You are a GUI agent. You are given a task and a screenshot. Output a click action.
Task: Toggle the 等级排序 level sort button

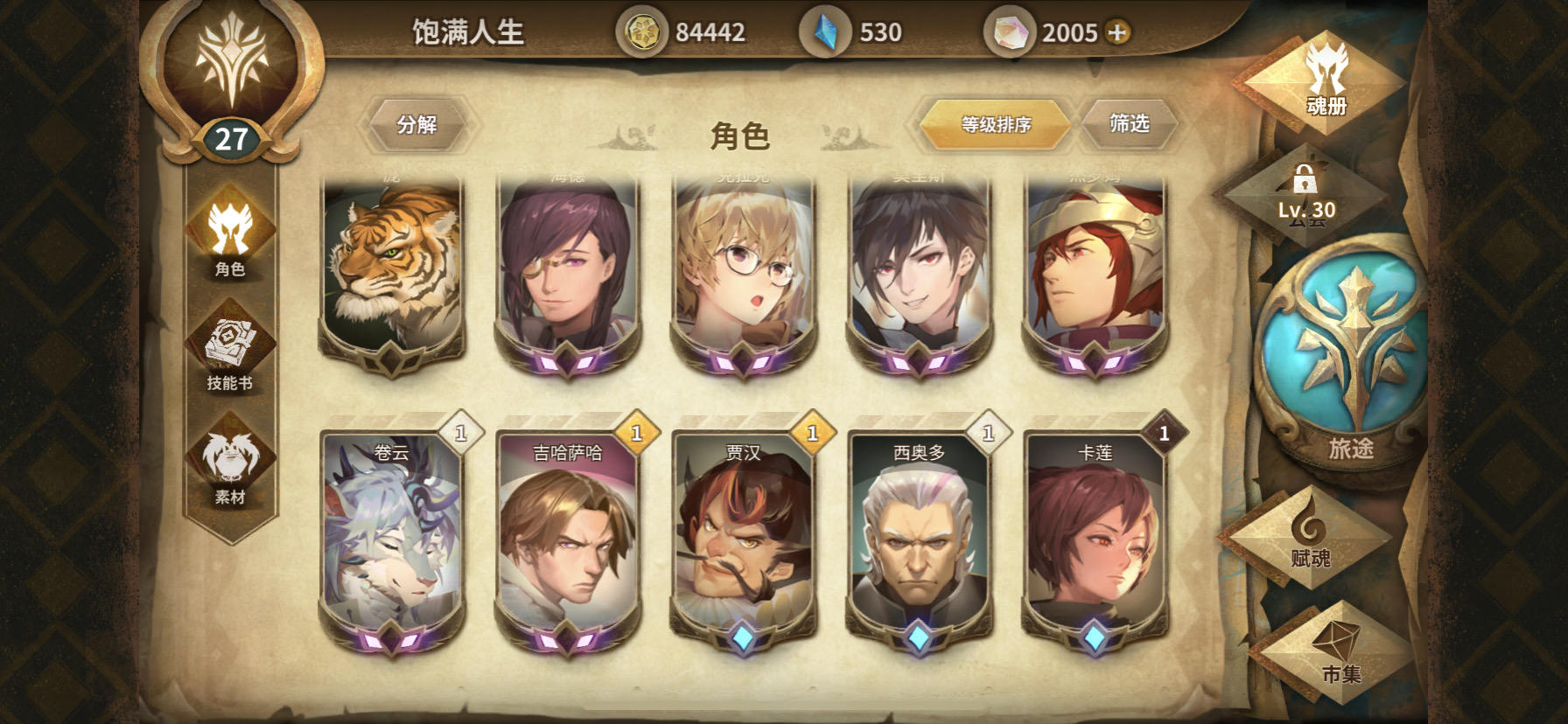pyautogui.click(x=996, y=124)
